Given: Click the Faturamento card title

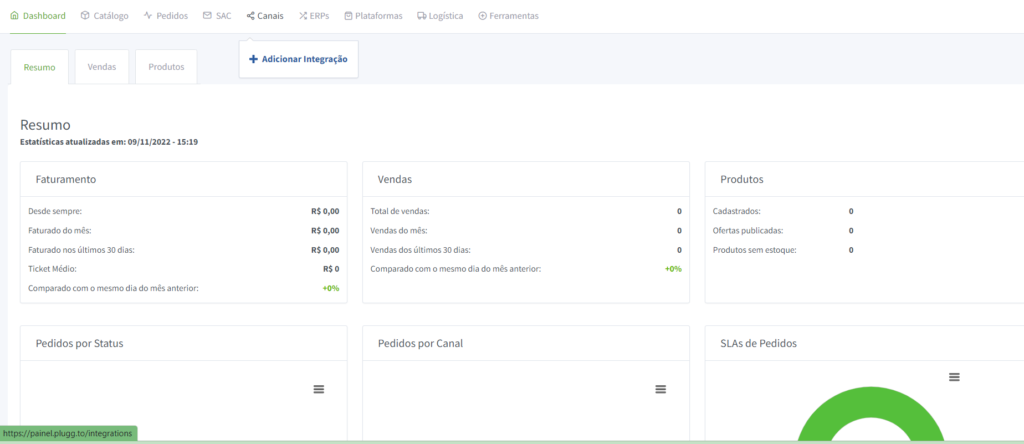Looking at the screenshot, I should [66, 179].
